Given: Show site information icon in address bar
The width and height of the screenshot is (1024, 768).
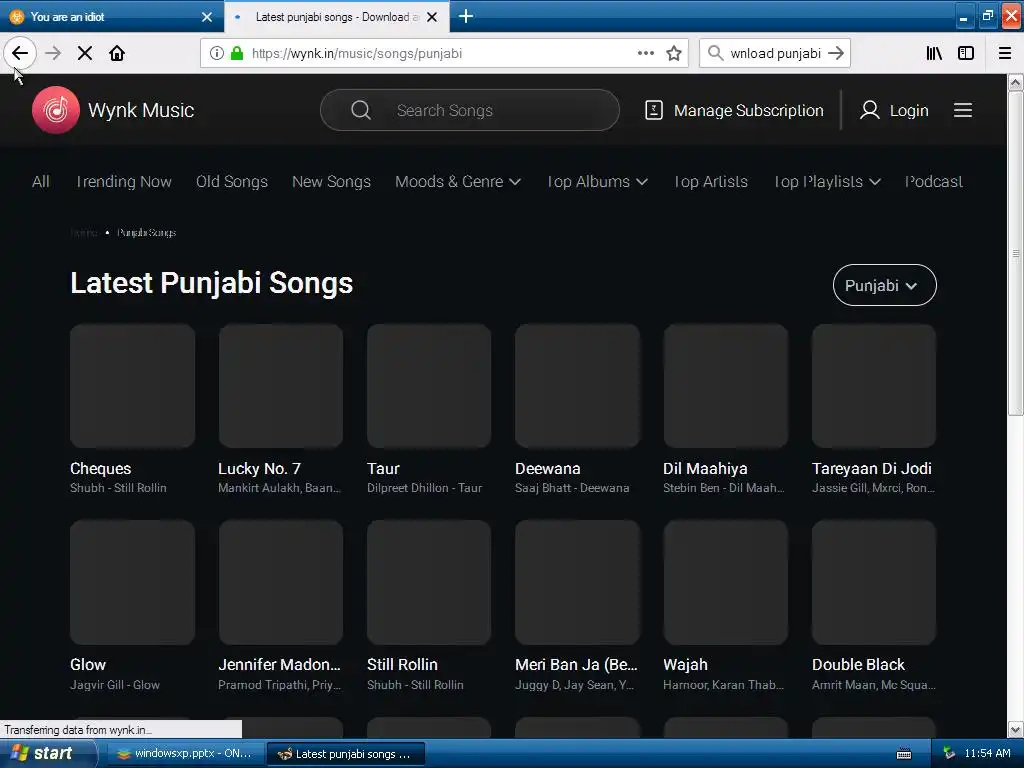Looking at the screenshot, I should (x=217, y=53).
